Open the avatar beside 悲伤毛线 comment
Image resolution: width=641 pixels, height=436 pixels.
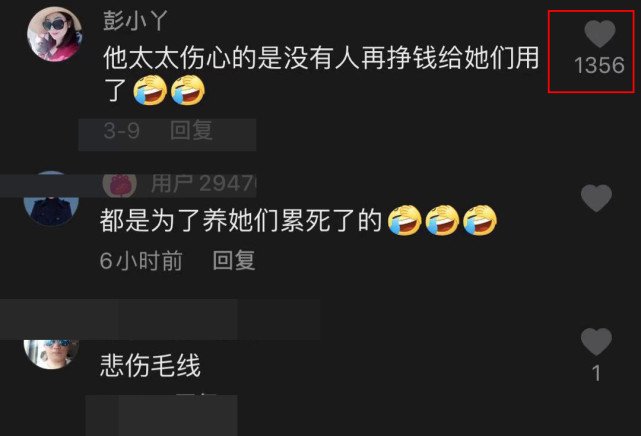coord(51,354)
